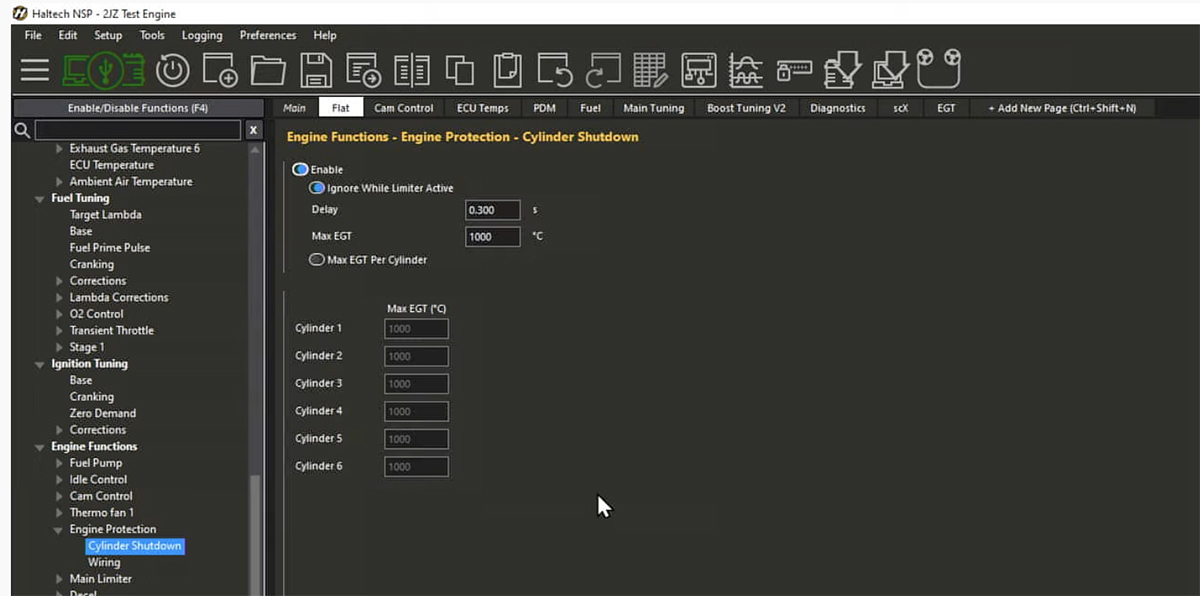Open the oscilloscope waveform icon
This screenshot has width=1200, height=596.
click(x=747, y=70)
